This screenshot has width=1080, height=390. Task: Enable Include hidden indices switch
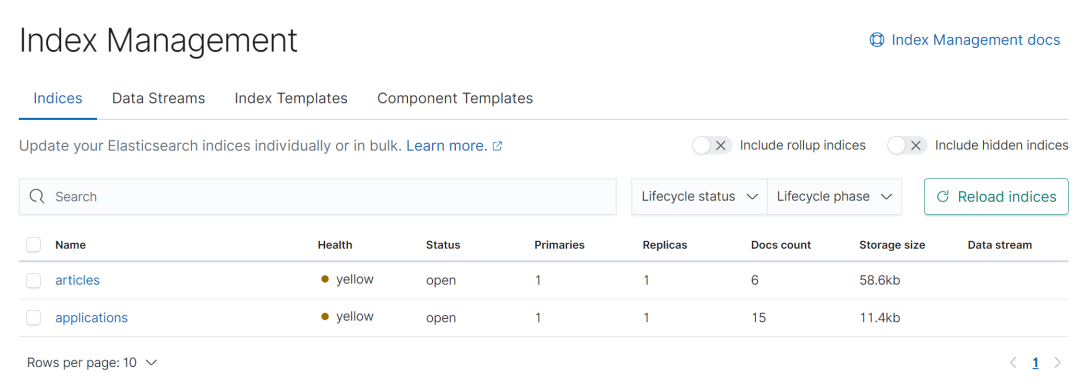(906, 145)
